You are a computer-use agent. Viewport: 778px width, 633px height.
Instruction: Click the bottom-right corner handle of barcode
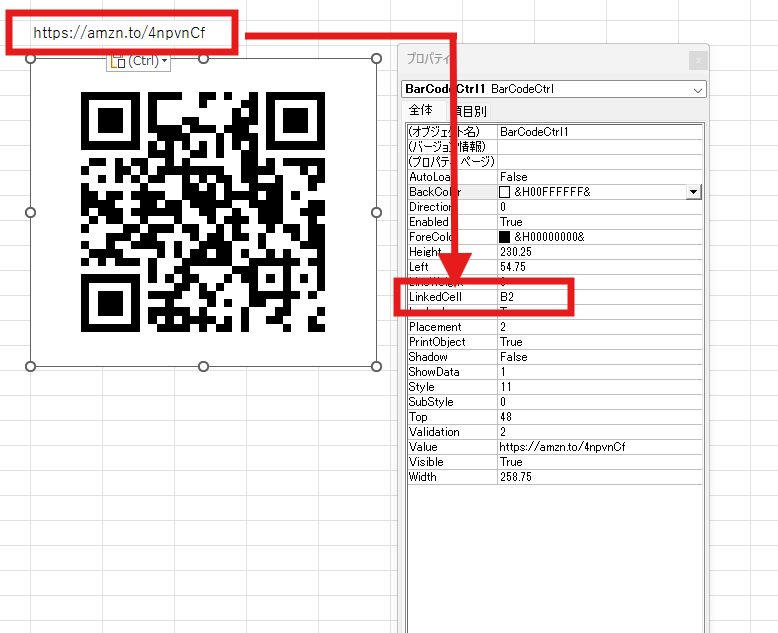click(376, 367)
